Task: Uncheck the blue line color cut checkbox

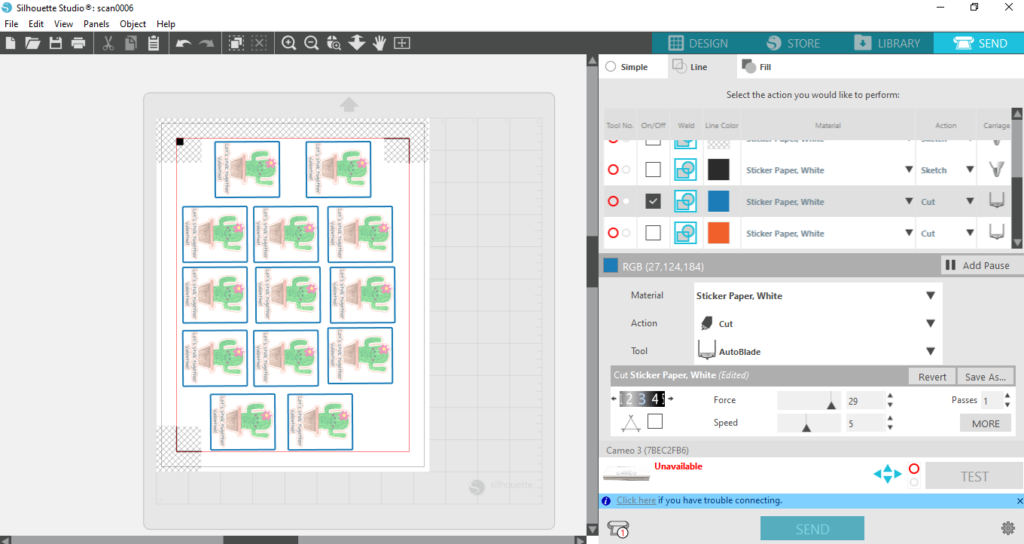Action: [x=653, y=201]
